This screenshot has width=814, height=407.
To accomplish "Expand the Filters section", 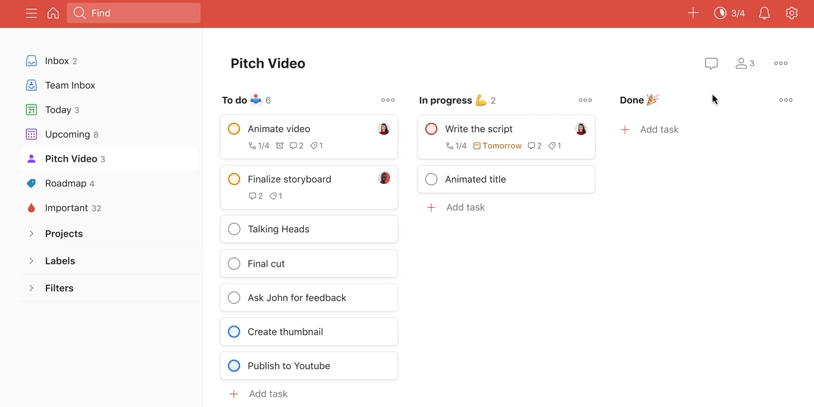I will (x=31, y=288).
